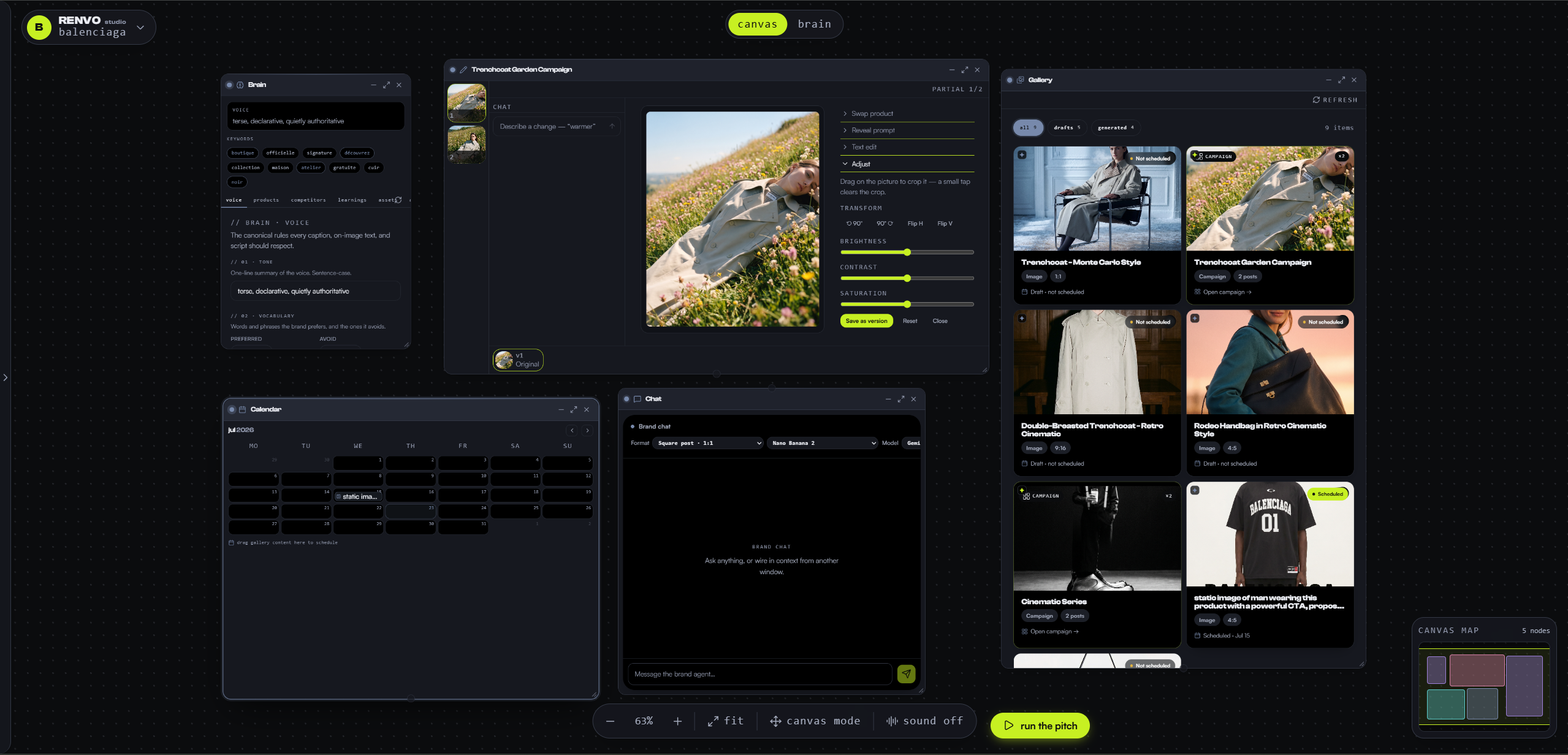Click add icon on Balenciaga 01 shirt card

pos(1195,490)
